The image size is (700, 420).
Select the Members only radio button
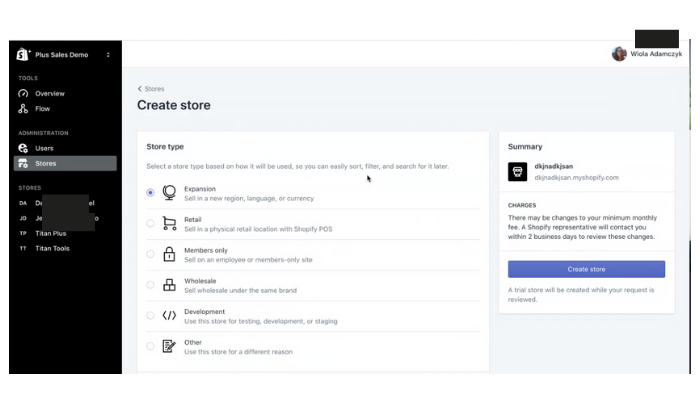[150, 254]
